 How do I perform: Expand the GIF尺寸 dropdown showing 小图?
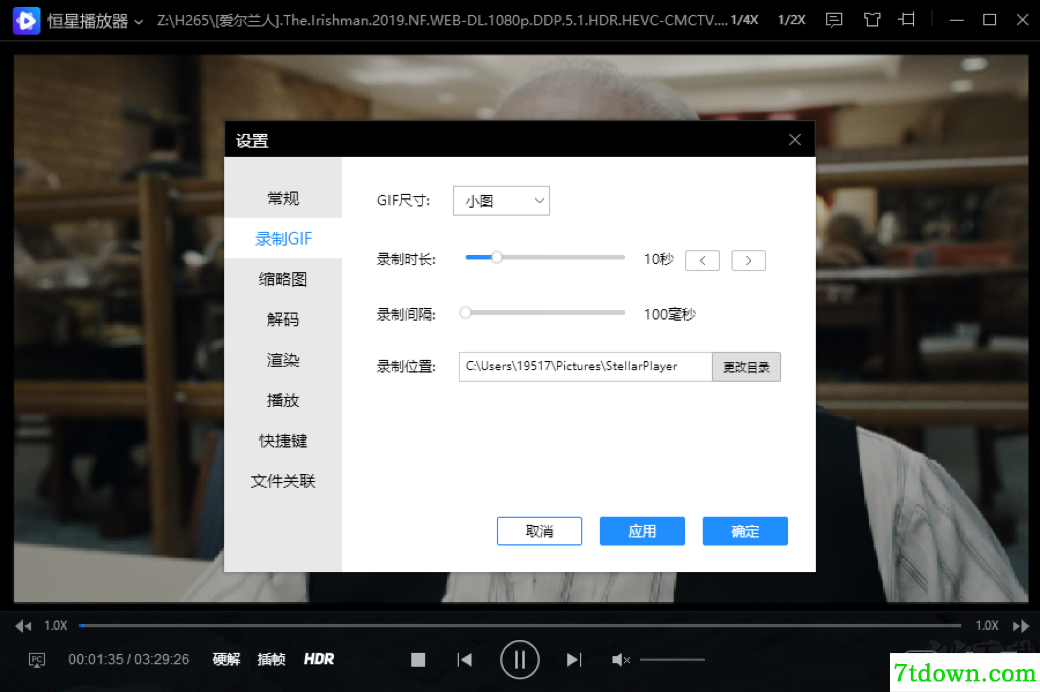pyautogui.click(x=501, y=200)
